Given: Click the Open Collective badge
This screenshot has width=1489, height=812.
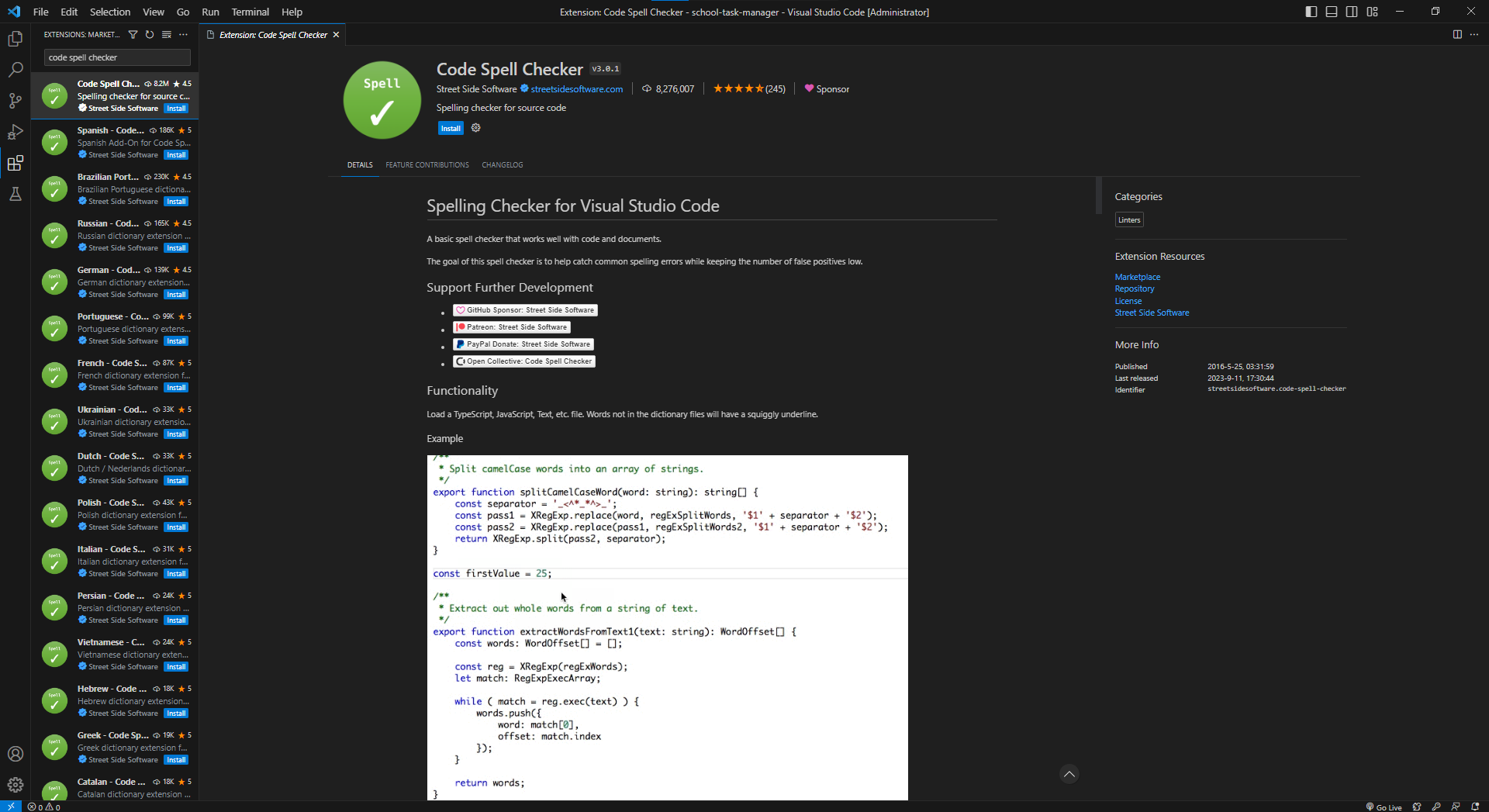Looking at the screenshot, I should coord(524,361).
